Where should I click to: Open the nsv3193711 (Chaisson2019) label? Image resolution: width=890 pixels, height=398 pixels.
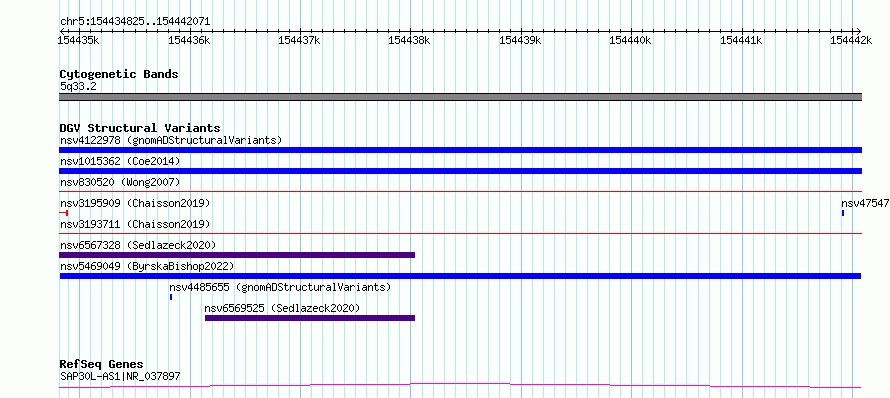point(135,224)
